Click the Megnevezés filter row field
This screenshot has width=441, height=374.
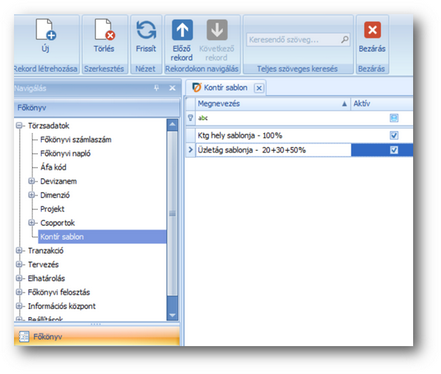[273, 118]
